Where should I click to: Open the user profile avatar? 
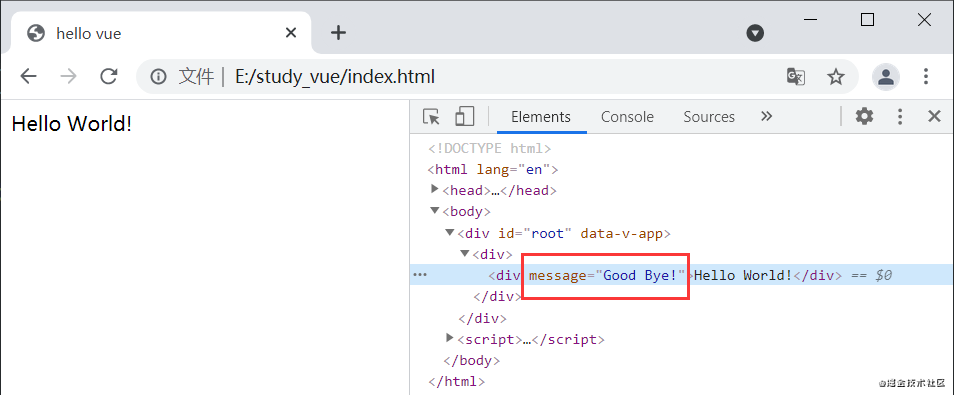pos(886,77)
